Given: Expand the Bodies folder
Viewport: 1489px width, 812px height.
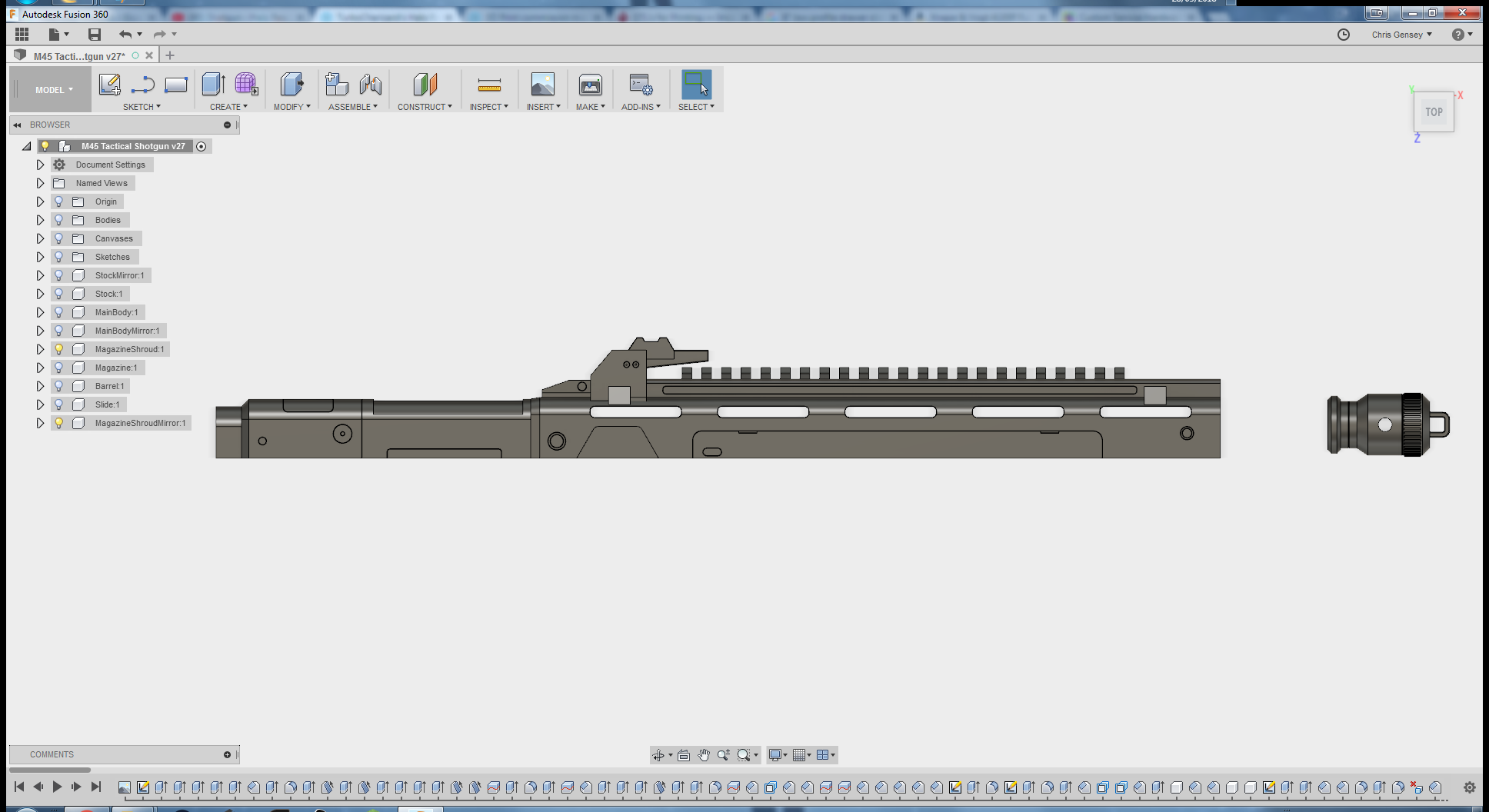Looking at the screenshot, I should coord(41,220).
